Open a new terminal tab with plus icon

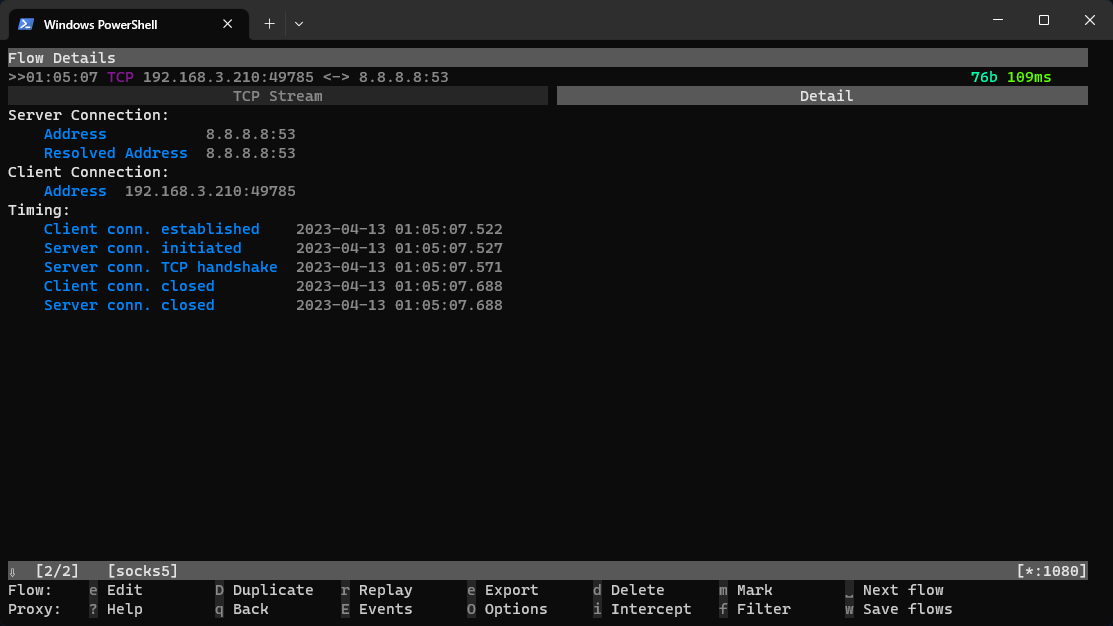click(x=268, y=23)
